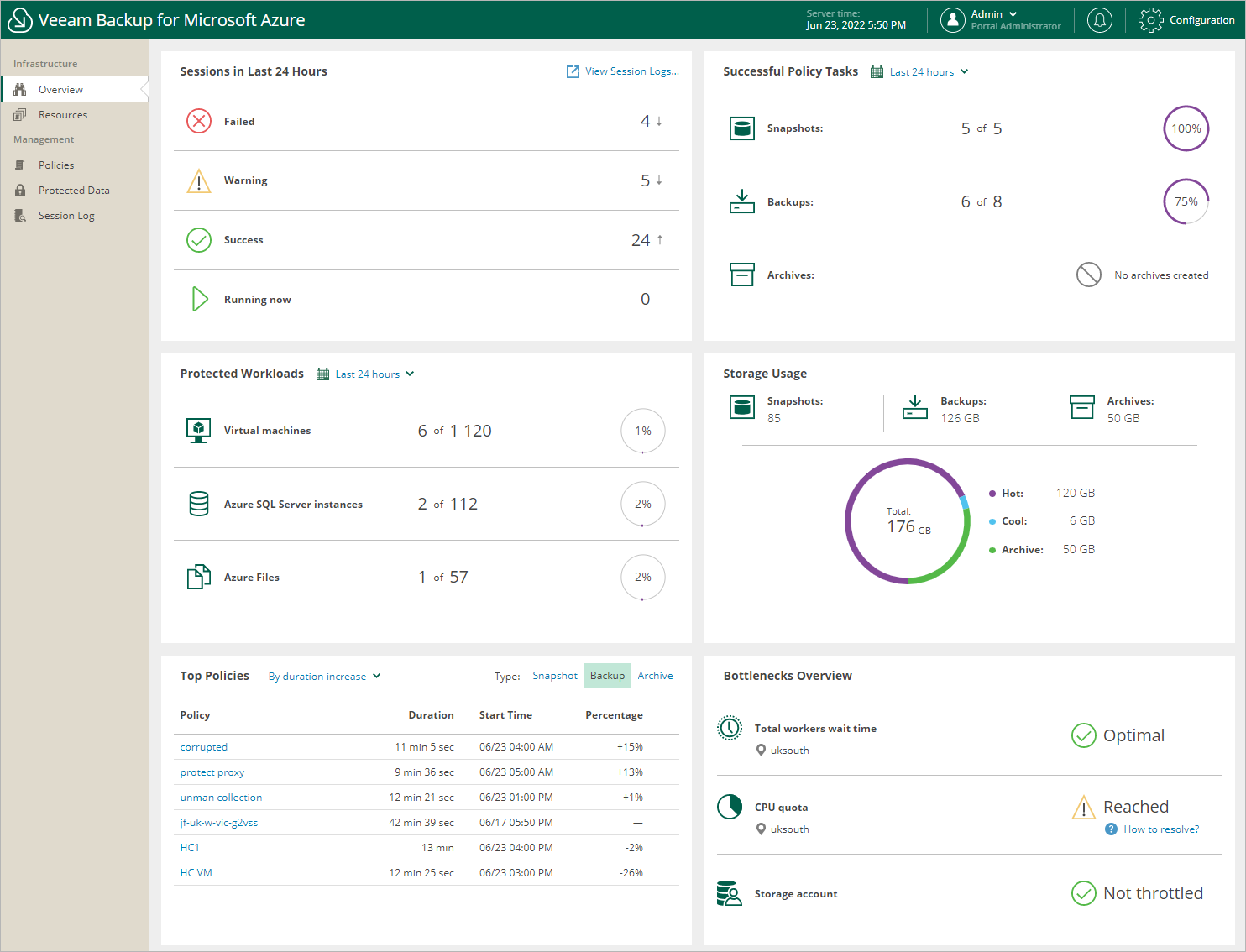Click the Snapshots icon in Successful Policy Tasks
The height and width of the screenshot is (952, 1246).
(x=742, y=128)
